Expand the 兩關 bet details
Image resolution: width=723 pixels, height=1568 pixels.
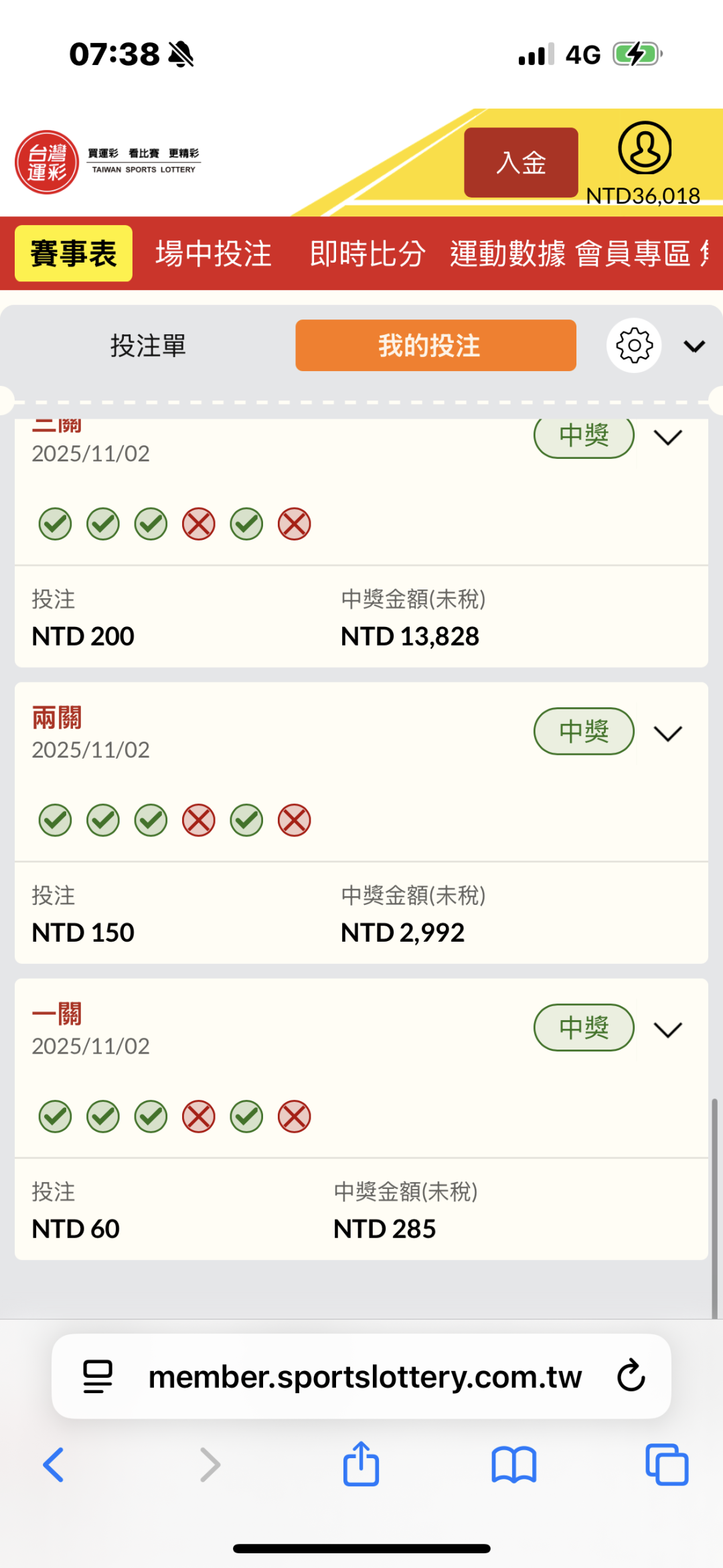pos(667,733)
